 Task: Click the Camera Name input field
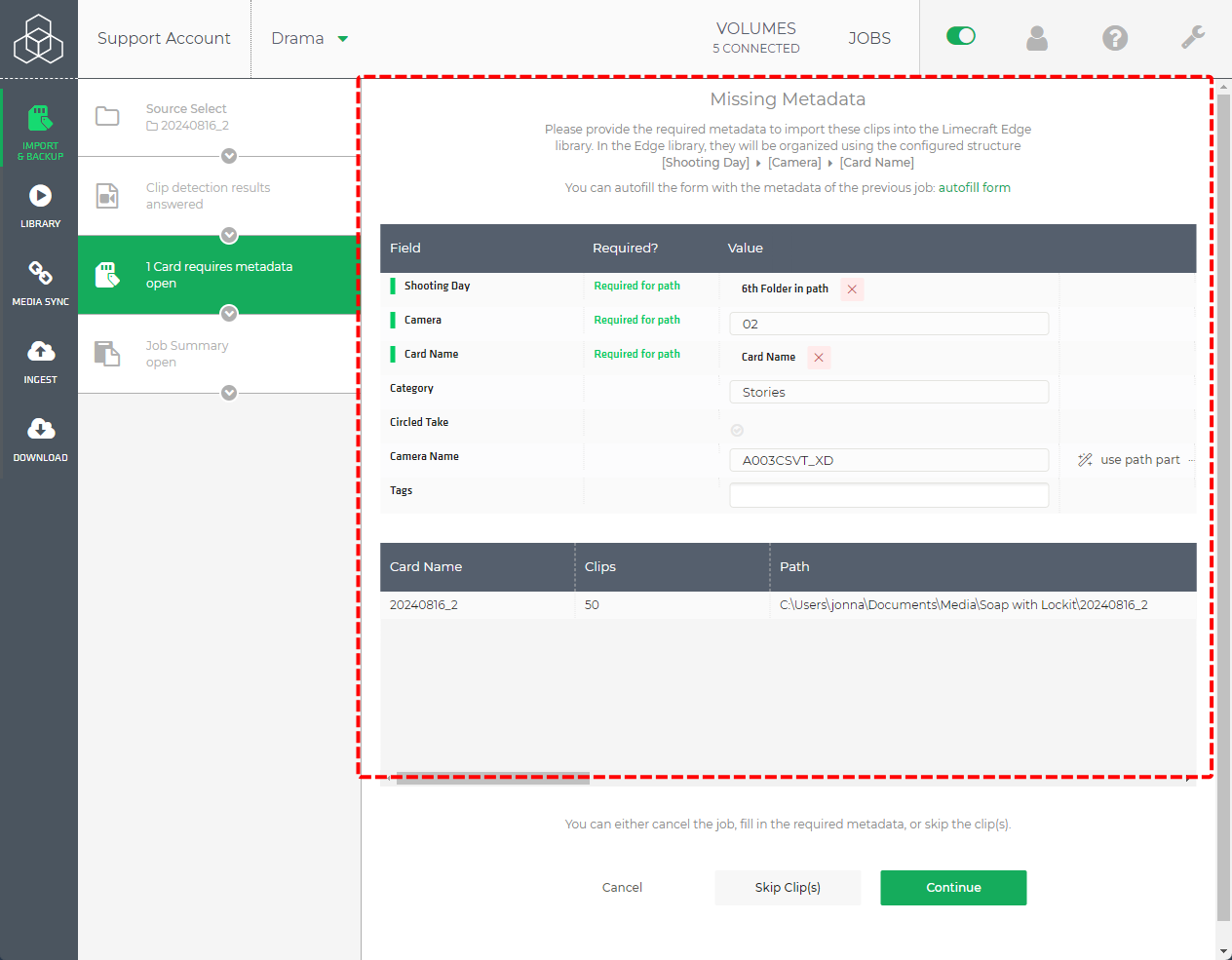click(x=889, y=460)
